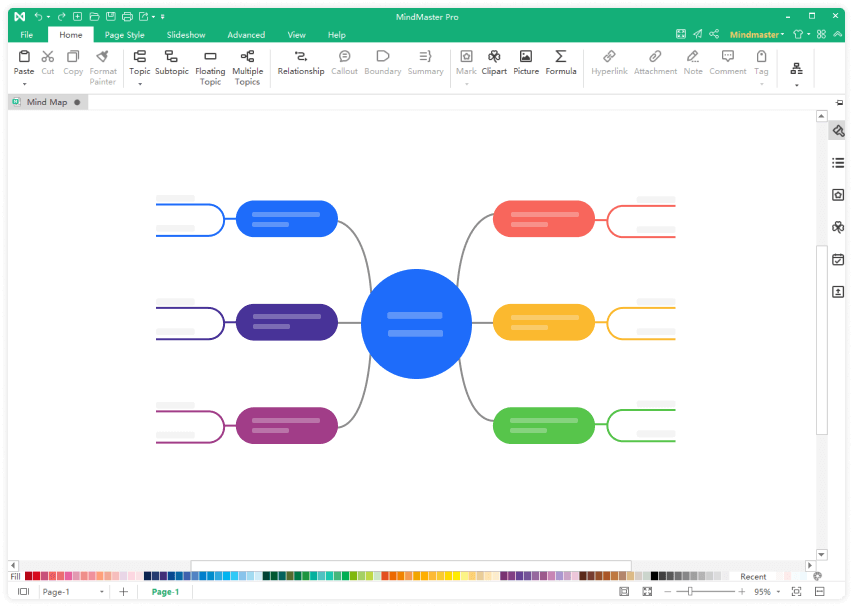
Task: Open the mark panel in right sidebar
Action: 838,195
